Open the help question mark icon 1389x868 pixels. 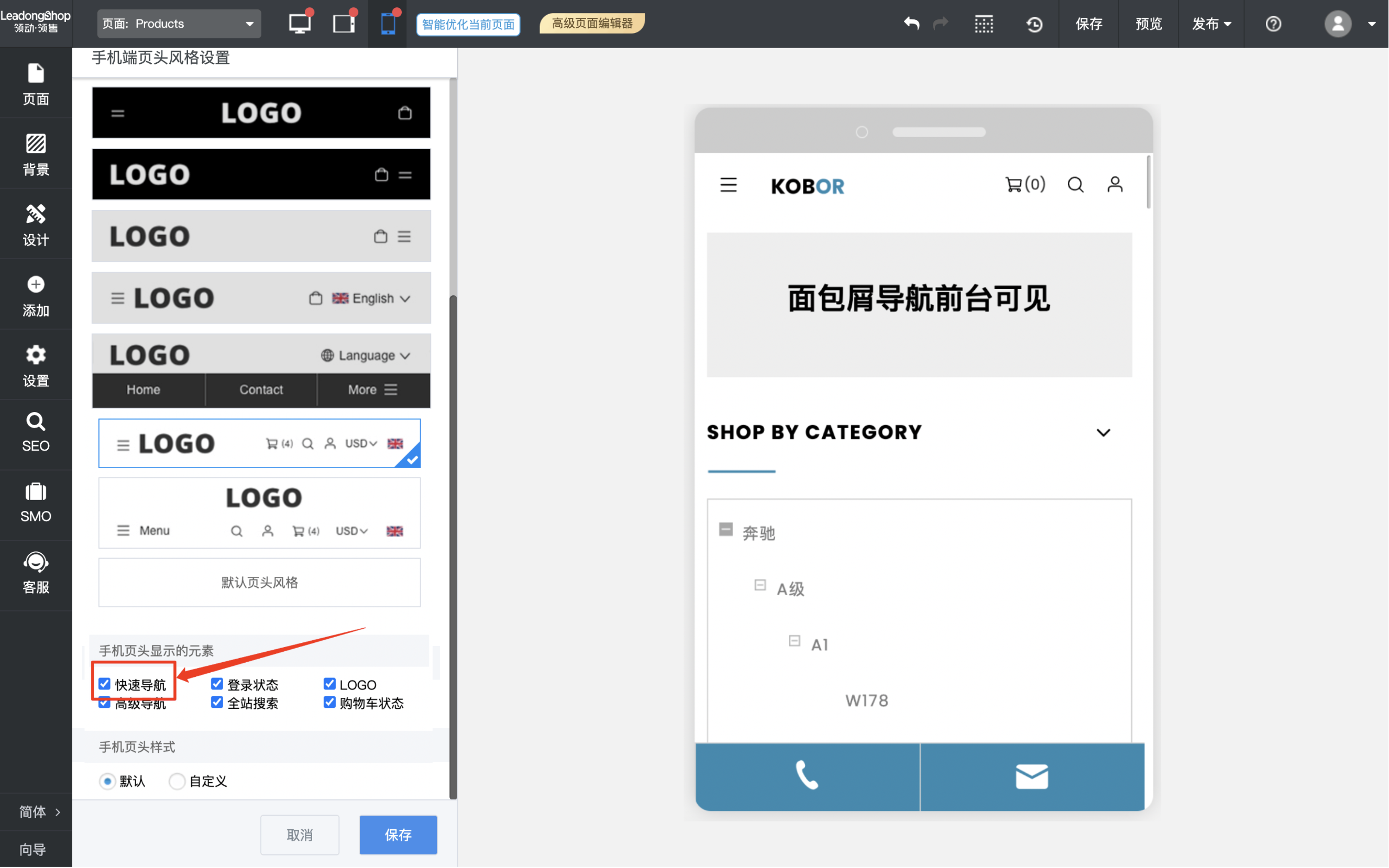(x=1273, y=24)
